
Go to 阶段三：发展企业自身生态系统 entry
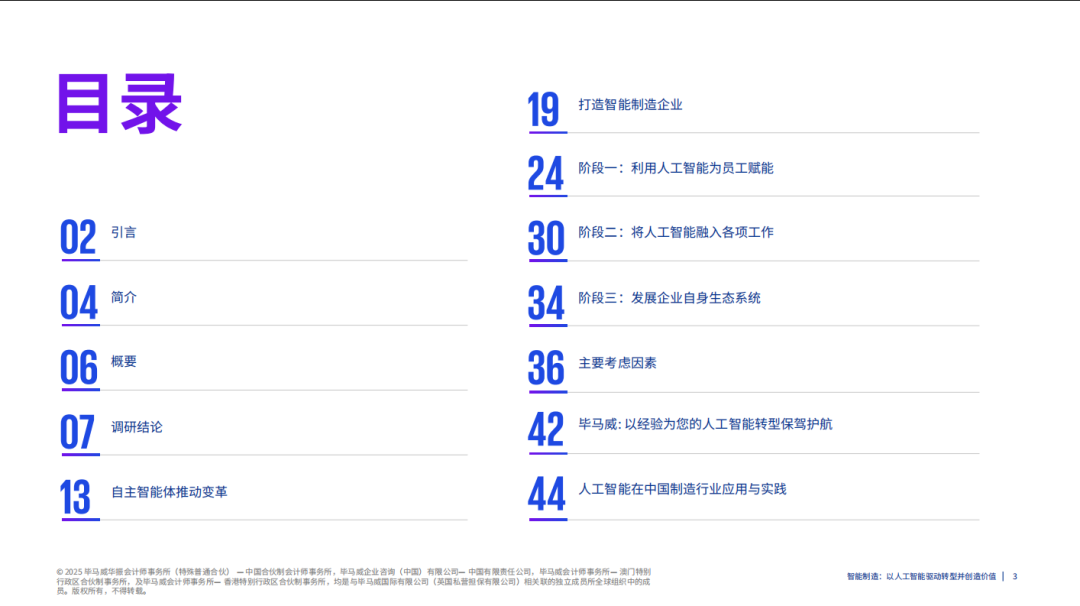pos(669,298)
